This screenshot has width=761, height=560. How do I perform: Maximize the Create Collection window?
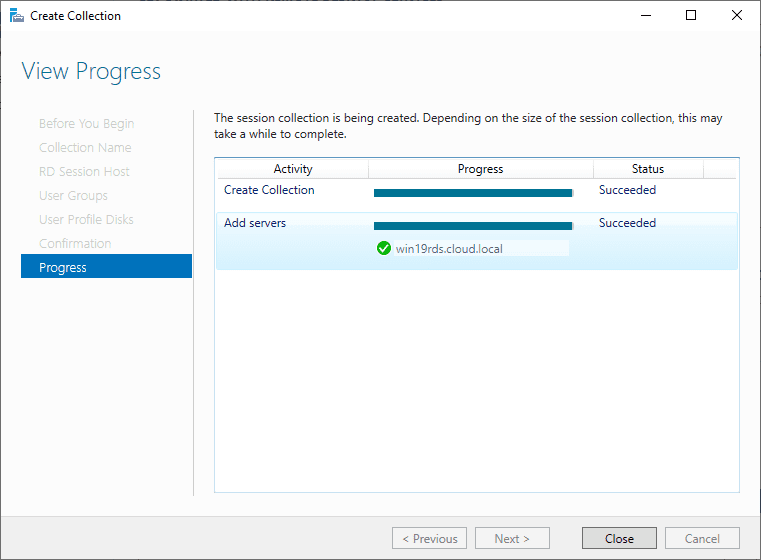(690, 16)
